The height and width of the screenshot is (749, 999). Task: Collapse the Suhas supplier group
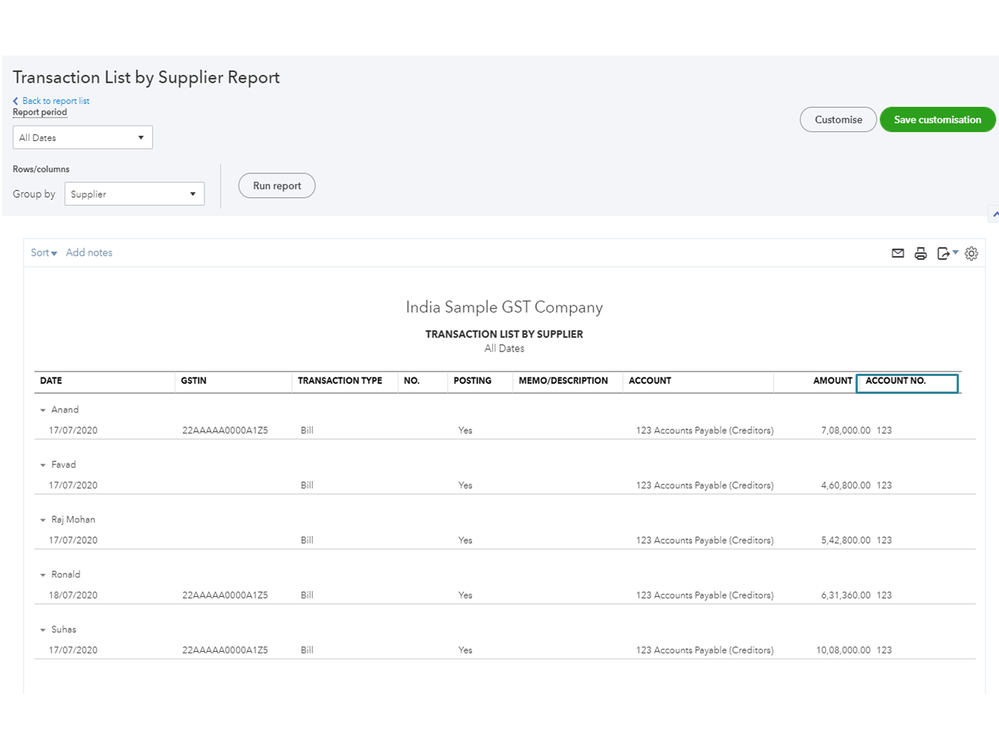[43, 630]
